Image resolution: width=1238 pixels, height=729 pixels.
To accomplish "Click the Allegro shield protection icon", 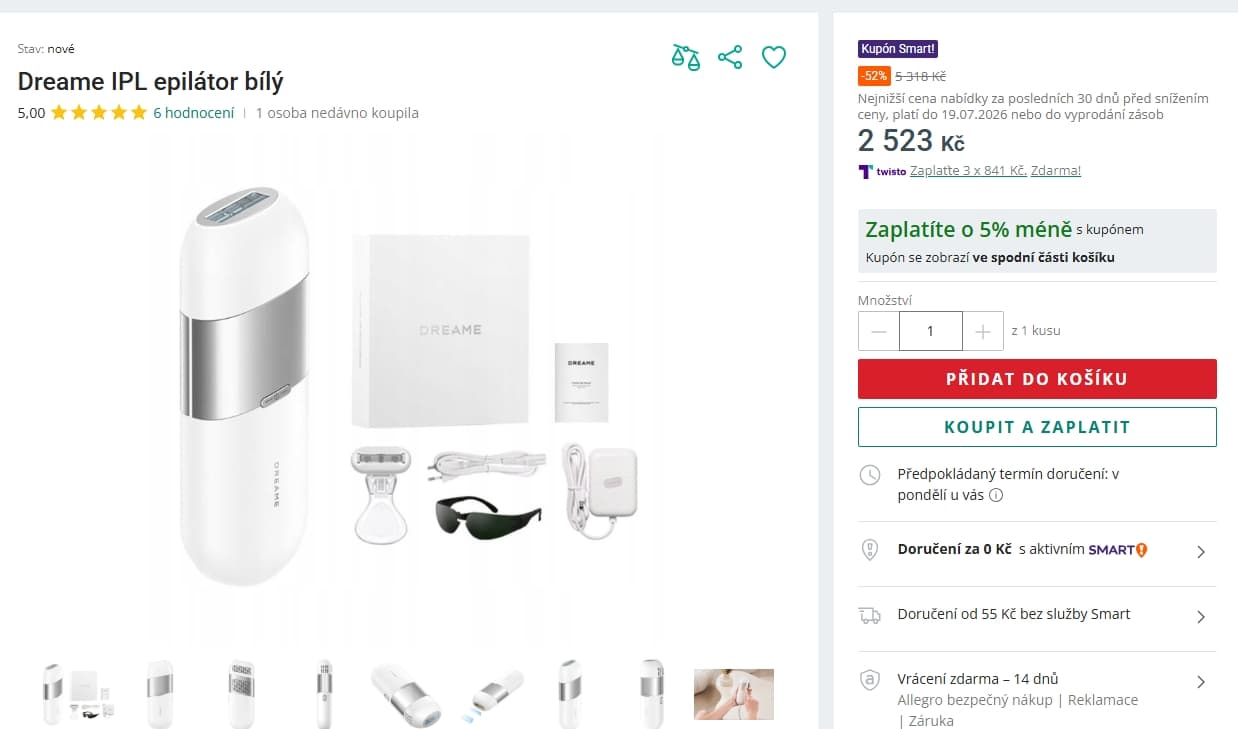I will (x=870, y=680).
